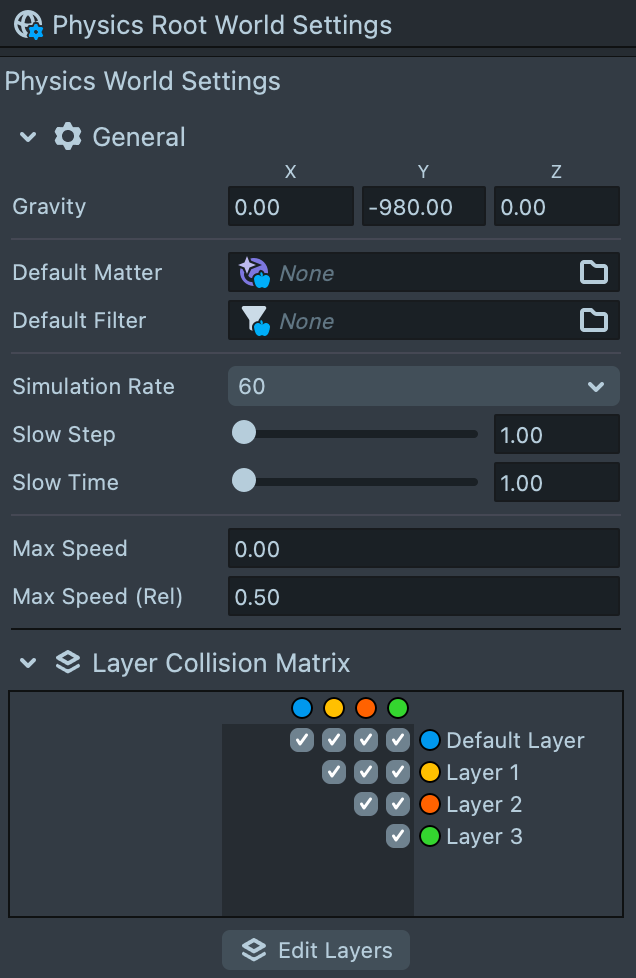Click the Layer 1 label
This screenshot has height=978, width=636.
point(483,773)
